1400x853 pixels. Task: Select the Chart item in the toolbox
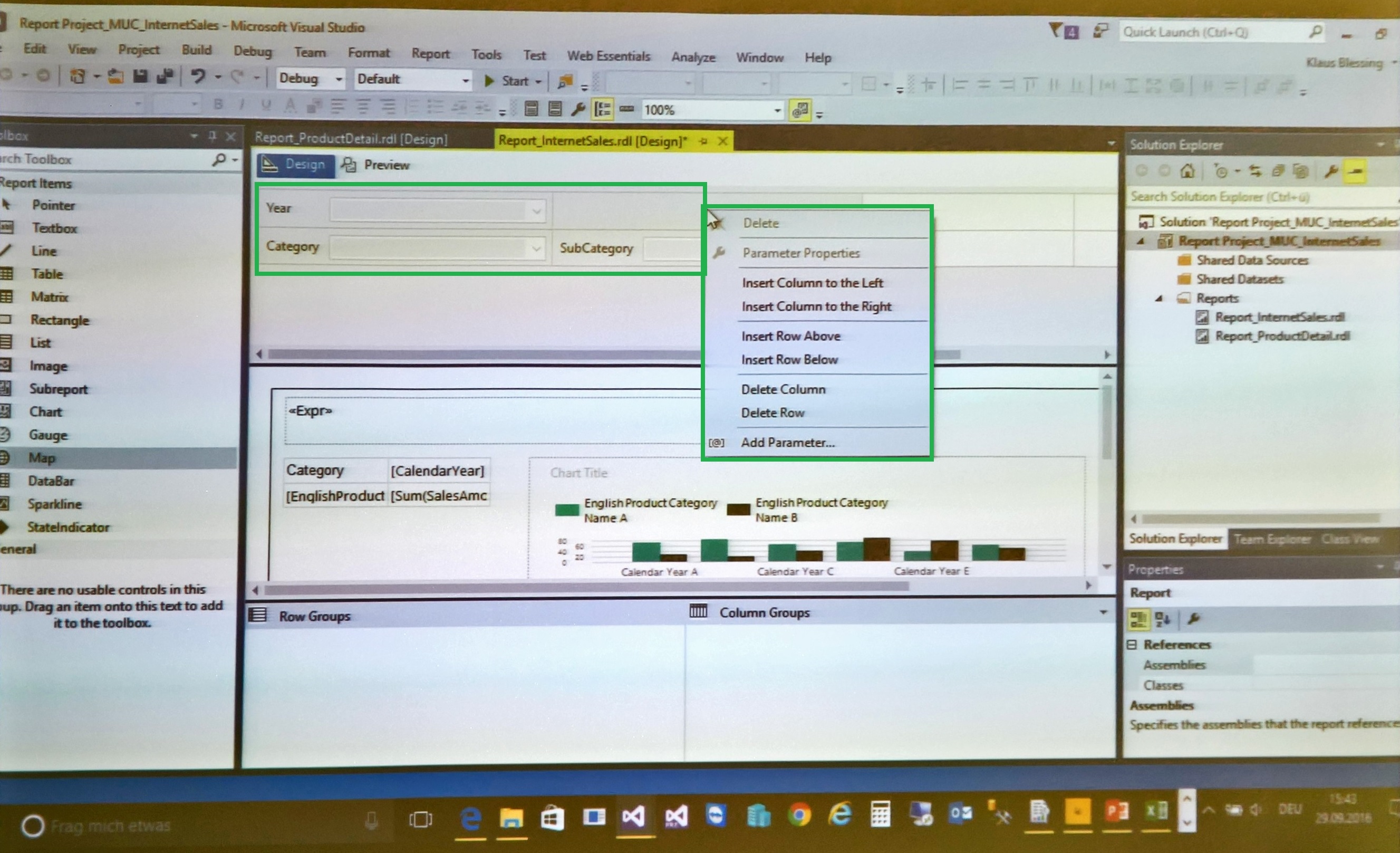(x=46, y=411)
